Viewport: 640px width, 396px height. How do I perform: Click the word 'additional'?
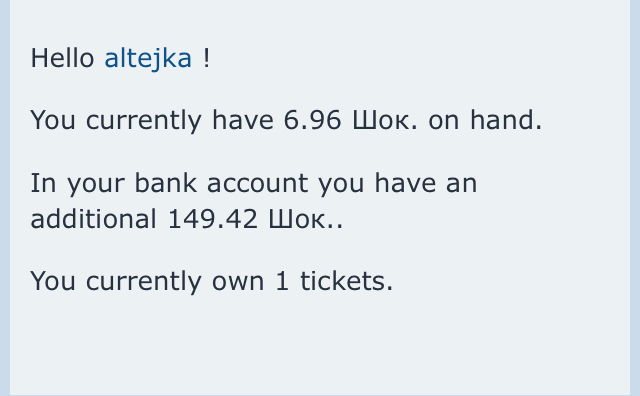coord(93,219)
